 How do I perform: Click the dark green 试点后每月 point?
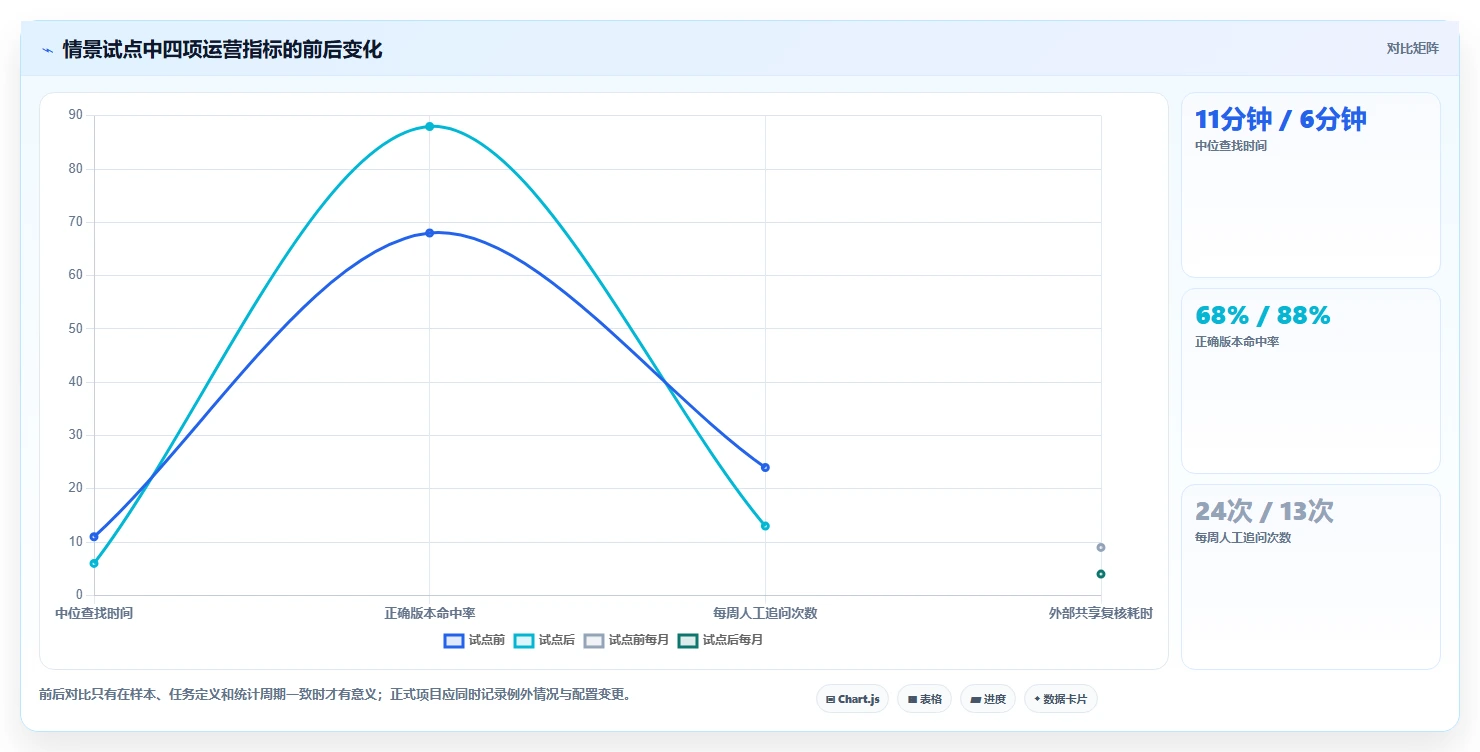tap(1101, 574)
